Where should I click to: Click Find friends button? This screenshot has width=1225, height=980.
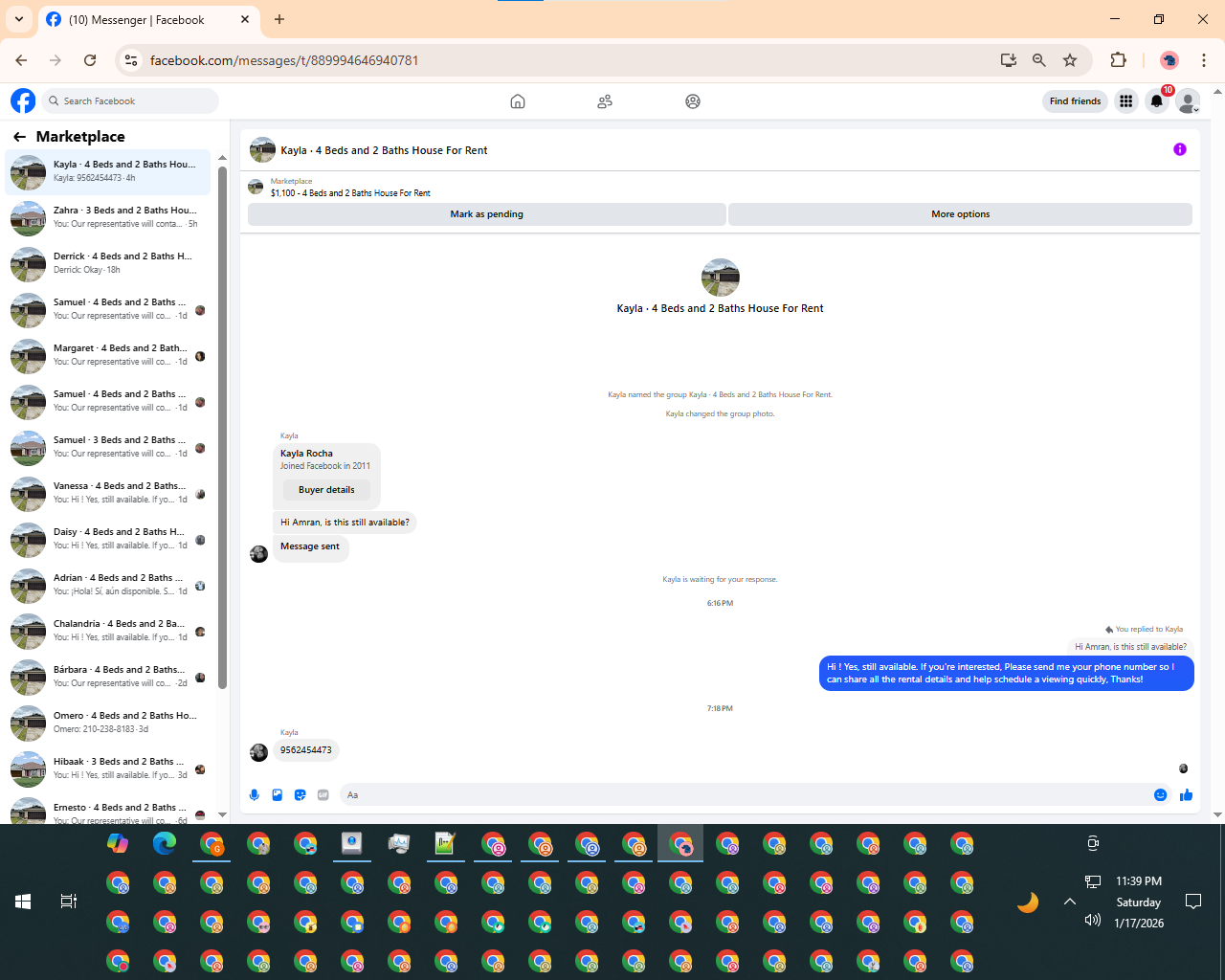tap(1075, 100)
